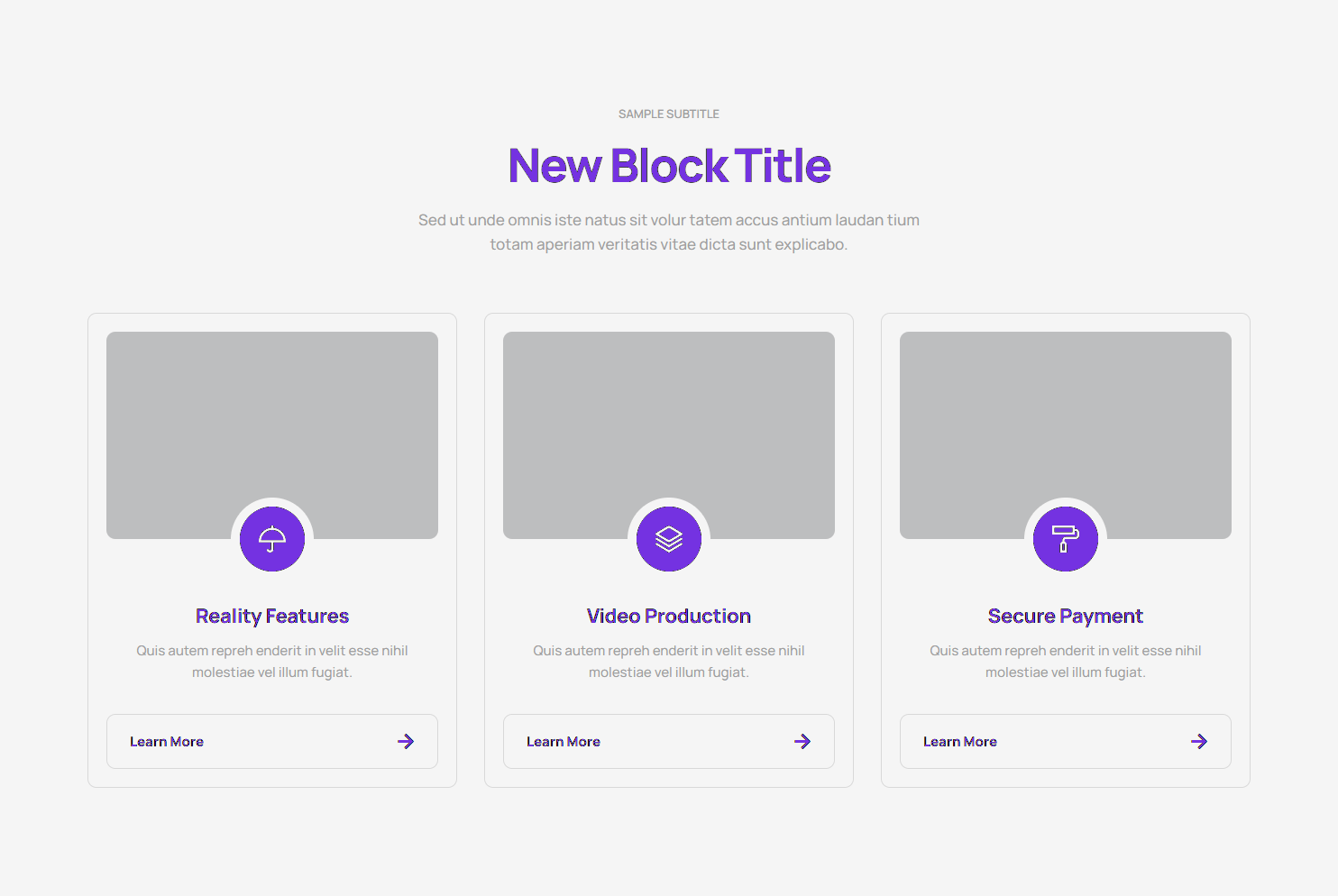
Task: Click the Reality Features image placeholder
Action: click(x=272, y=415)
